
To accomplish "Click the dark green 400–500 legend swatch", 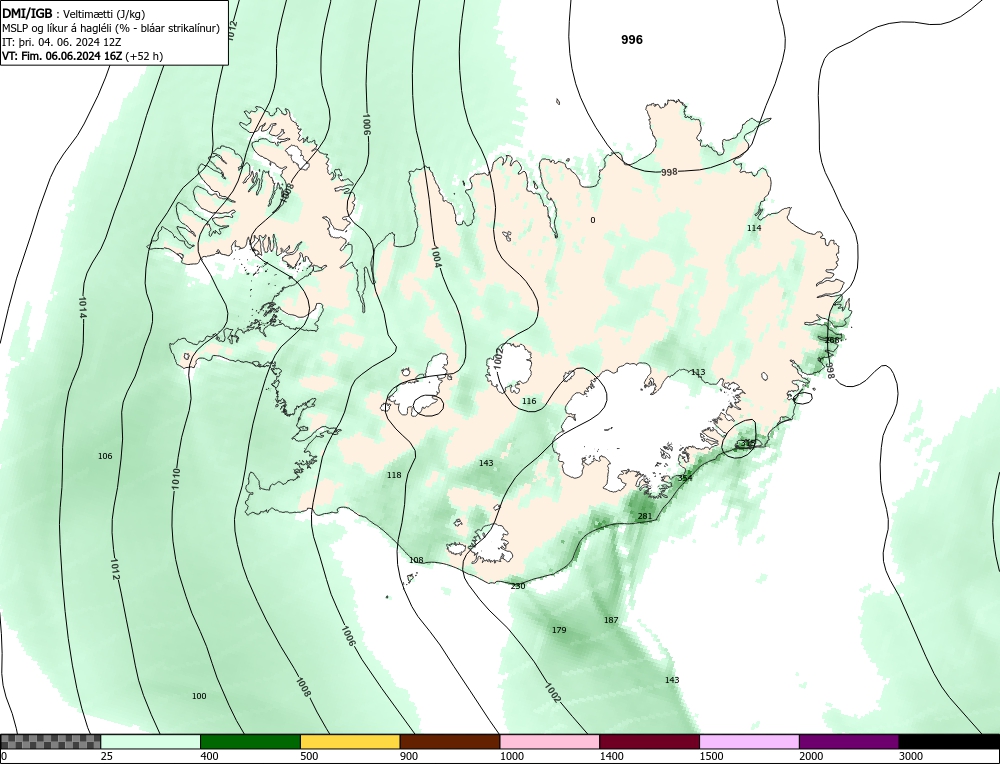I will 250,741.
